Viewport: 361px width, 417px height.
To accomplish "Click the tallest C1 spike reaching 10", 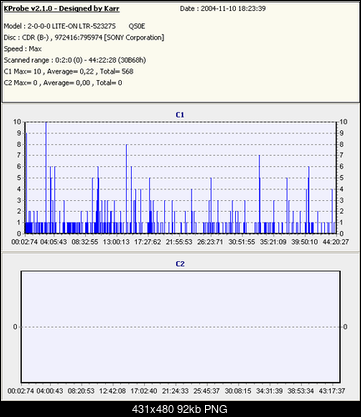I will pos(46,178).
